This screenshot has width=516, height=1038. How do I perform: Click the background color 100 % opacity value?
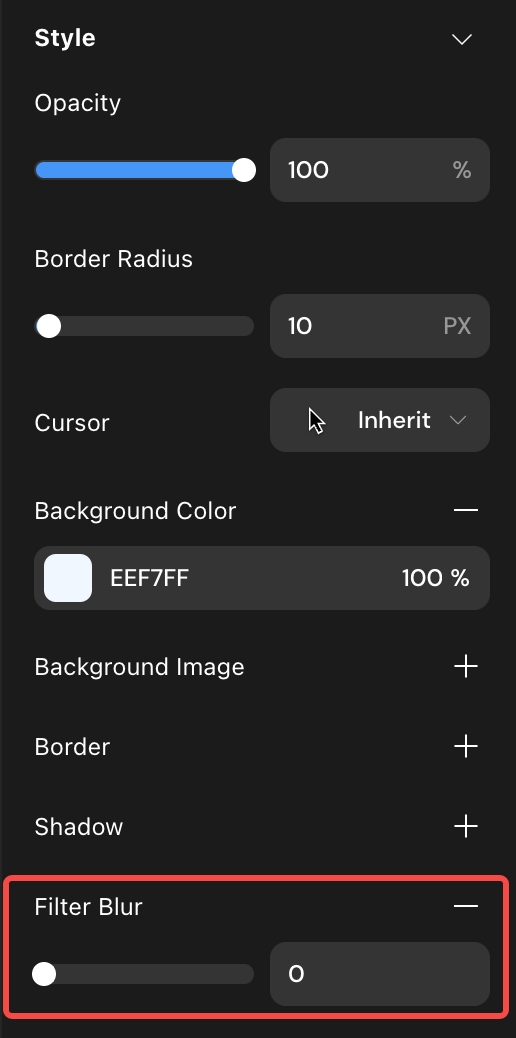435,578
